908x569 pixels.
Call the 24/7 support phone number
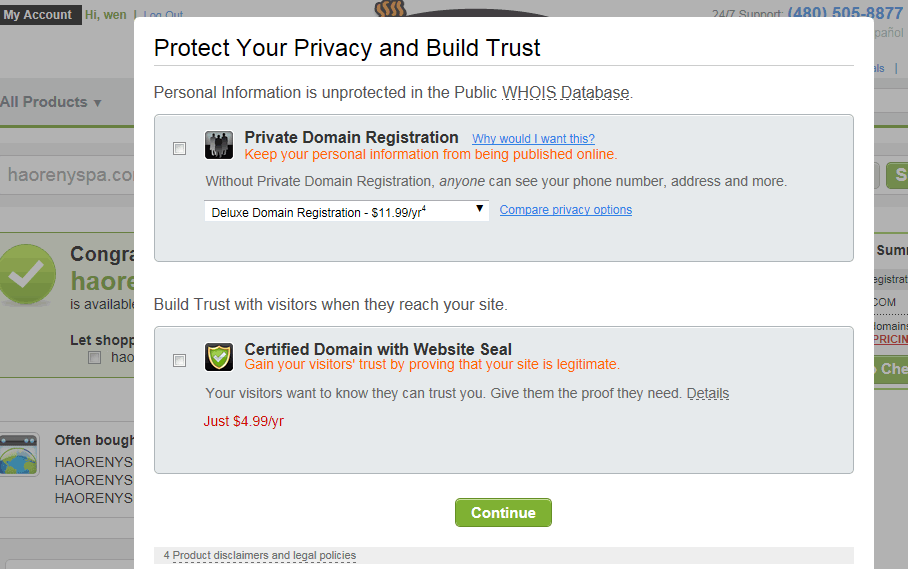[844, 13]
